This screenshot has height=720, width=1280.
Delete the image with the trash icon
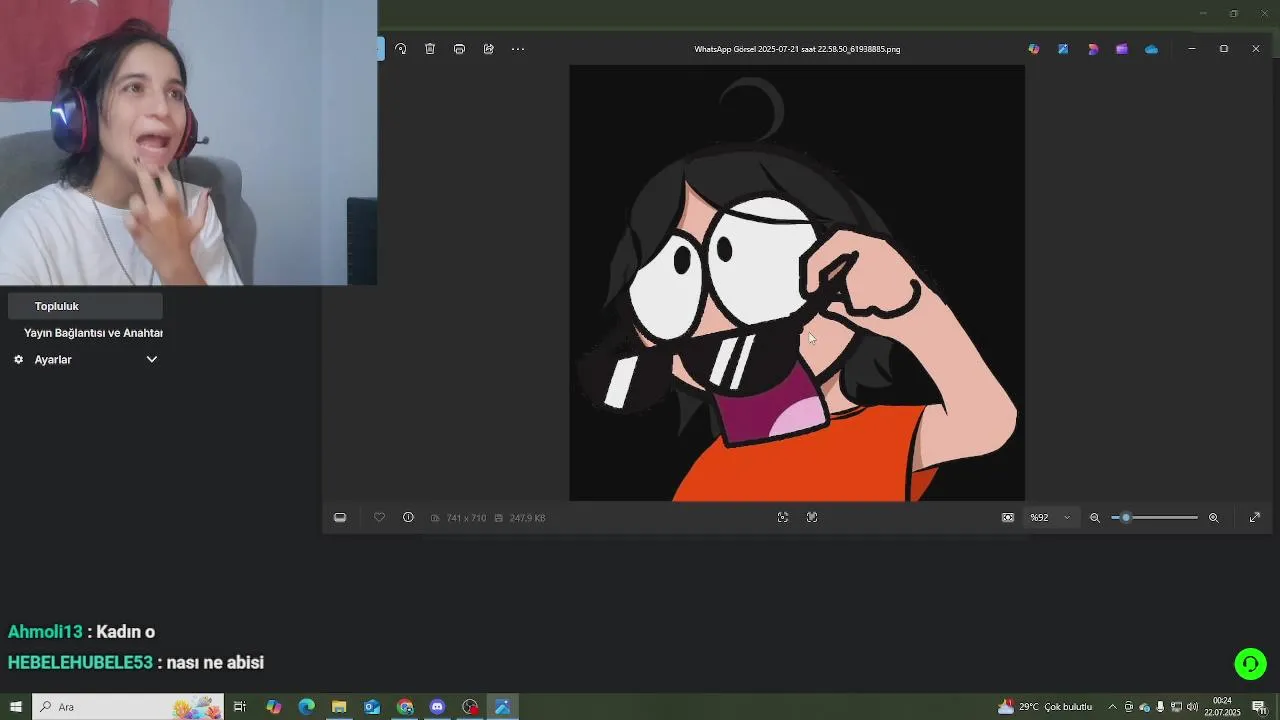(430, 49)
